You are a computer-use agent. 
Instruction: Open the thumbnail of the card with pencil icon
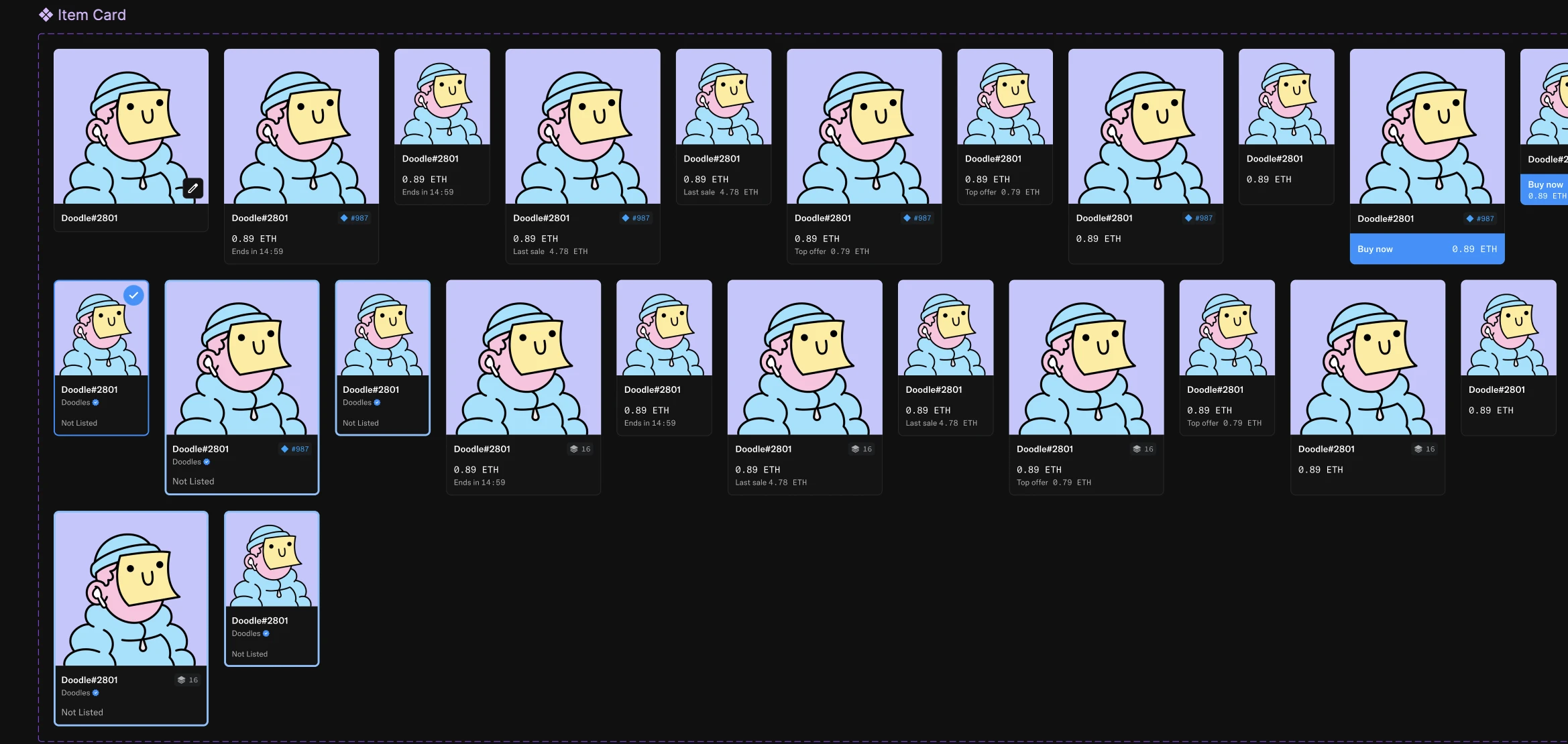pos(131,126)
